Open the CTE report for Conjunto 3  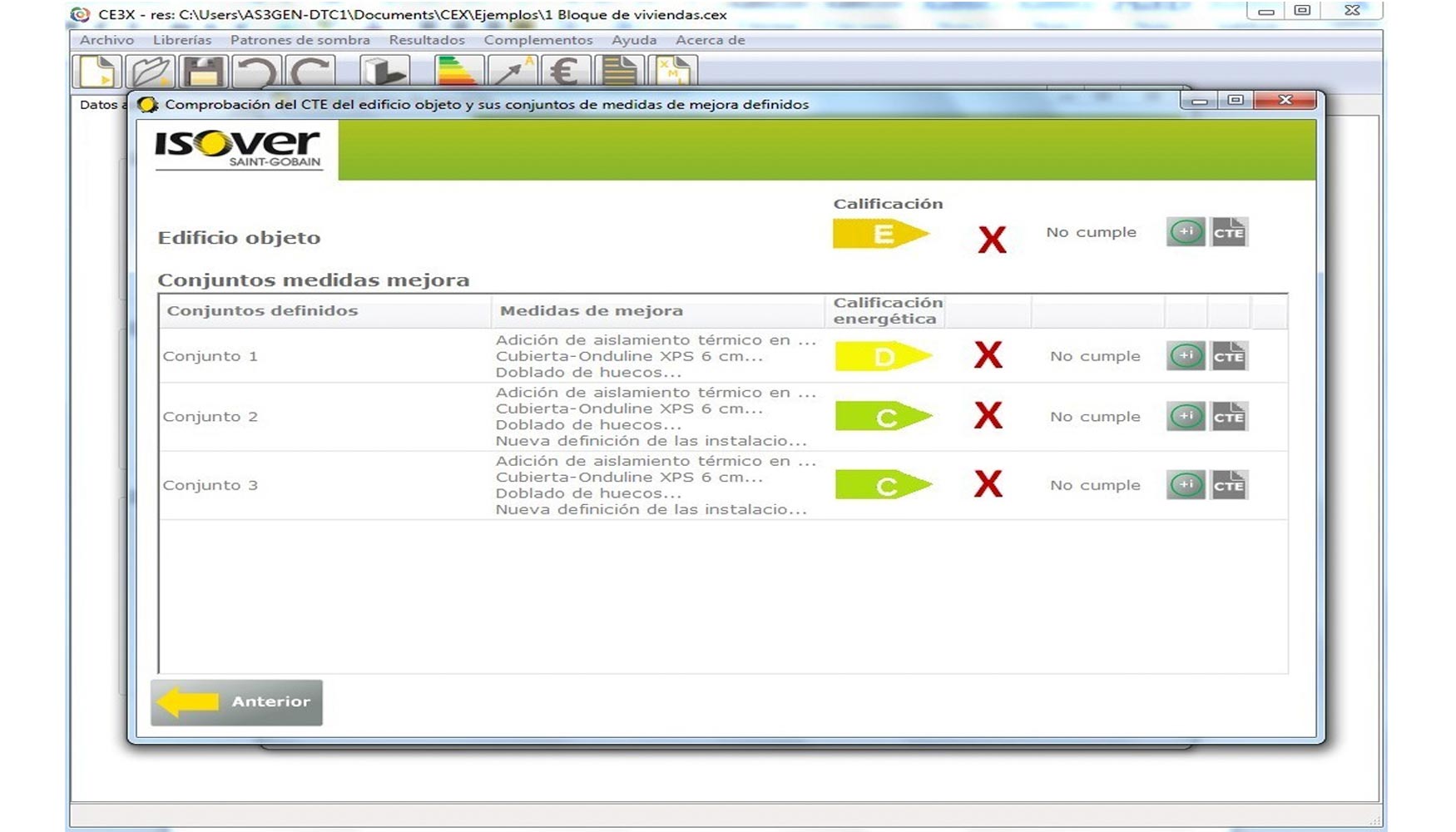1229,485
